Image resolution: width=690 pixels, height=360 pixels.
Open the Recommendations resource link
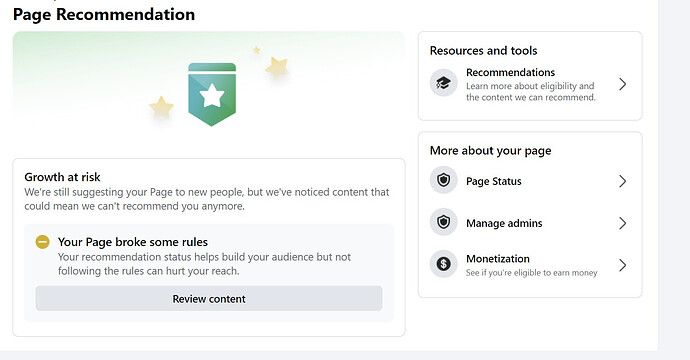tap(530, 84)
